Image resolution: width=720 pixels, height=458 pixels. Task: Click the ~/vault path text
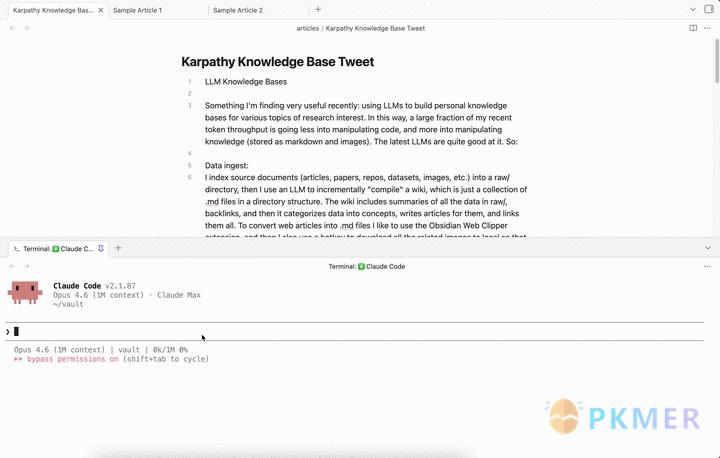[x=68, y=304]
